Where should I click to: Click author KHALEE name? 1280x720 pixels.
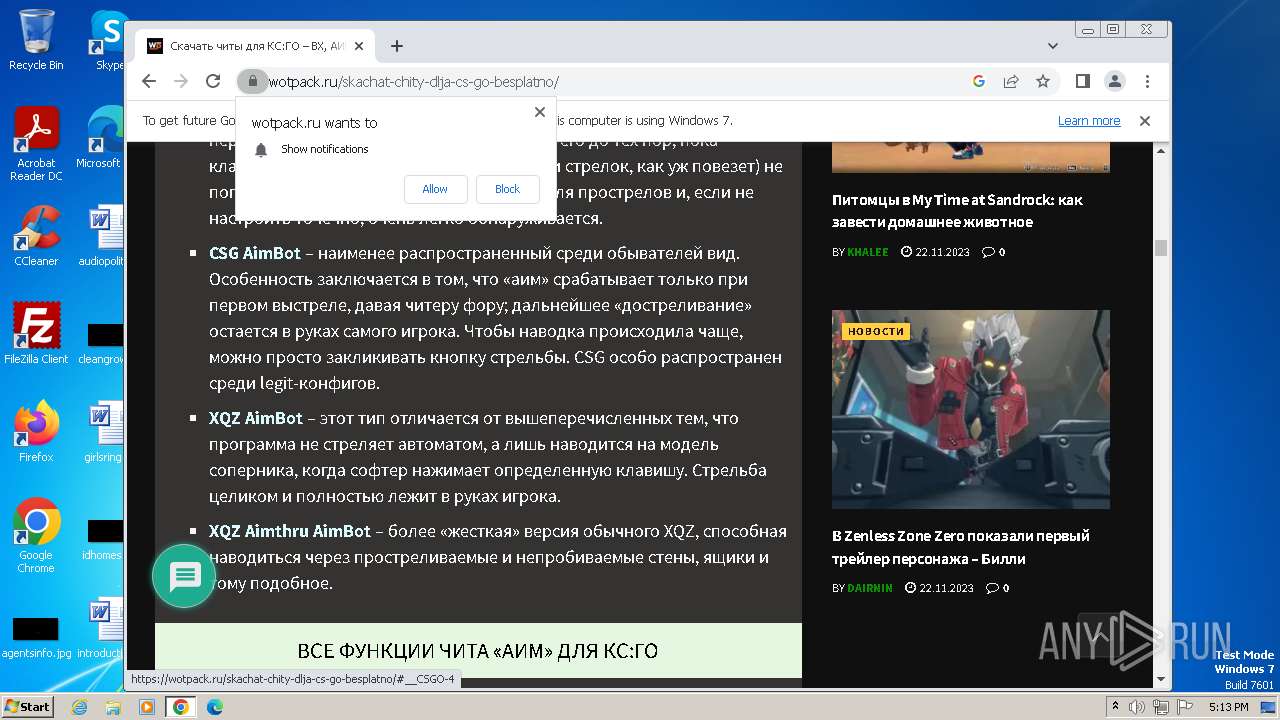(x=868, y=252)
